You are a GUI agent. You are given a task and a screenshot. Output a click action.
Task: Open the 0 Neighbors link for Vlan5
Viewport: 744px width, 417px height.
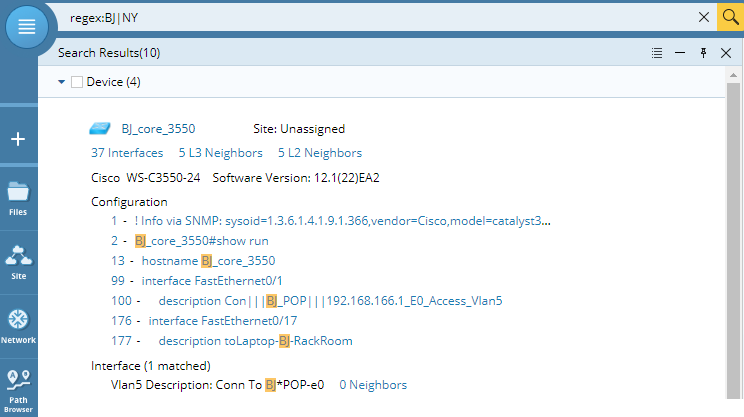pos(373,385)
